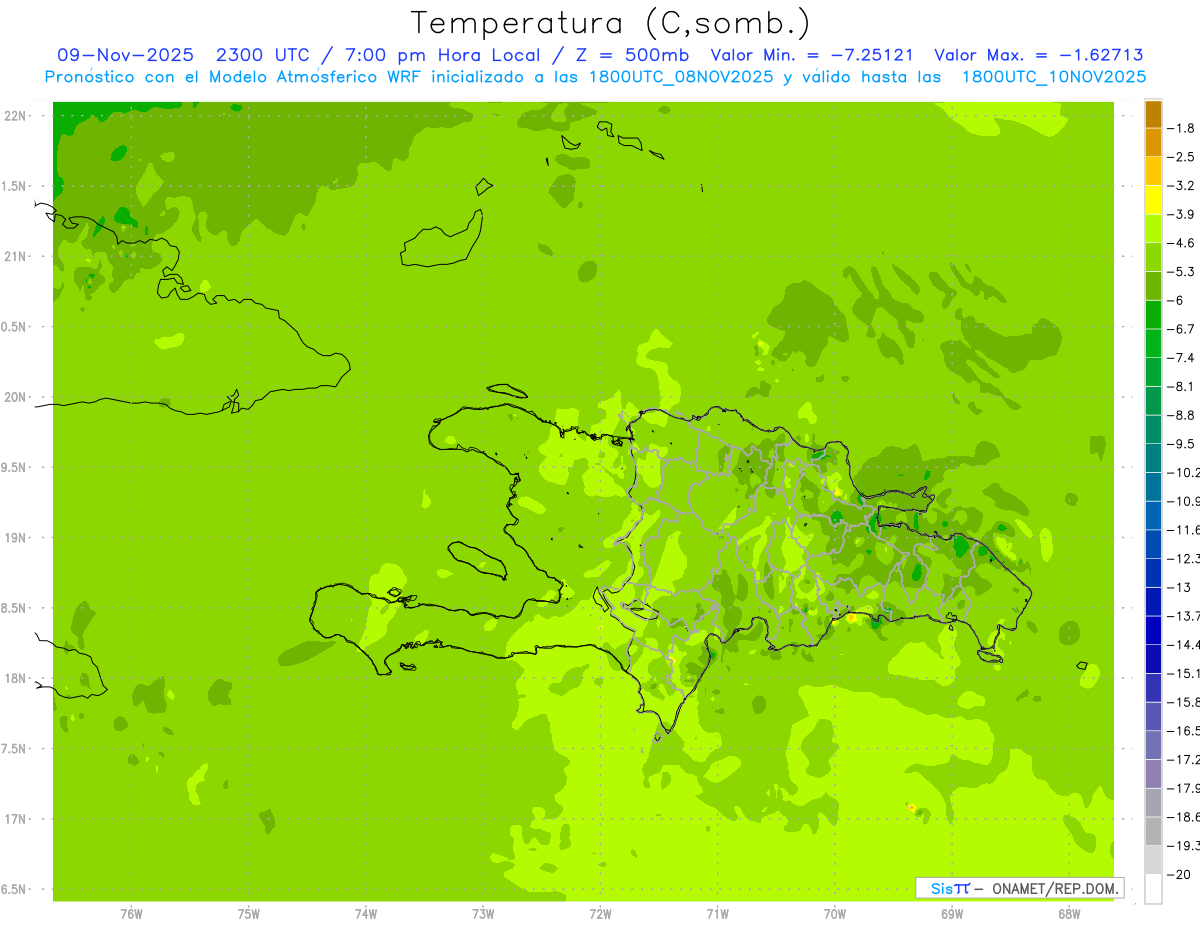Click the '19N' latitude label
Image resolution: width=1200 pixels, height=927 pixels.
pos(17,538)
